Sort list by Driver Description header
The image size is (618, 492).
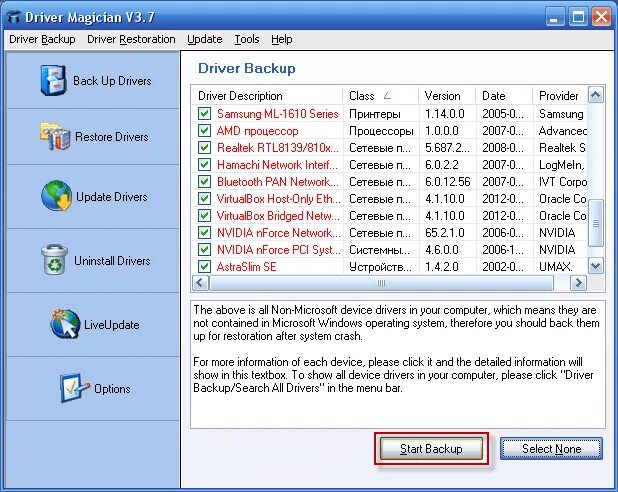coord(267,96)
